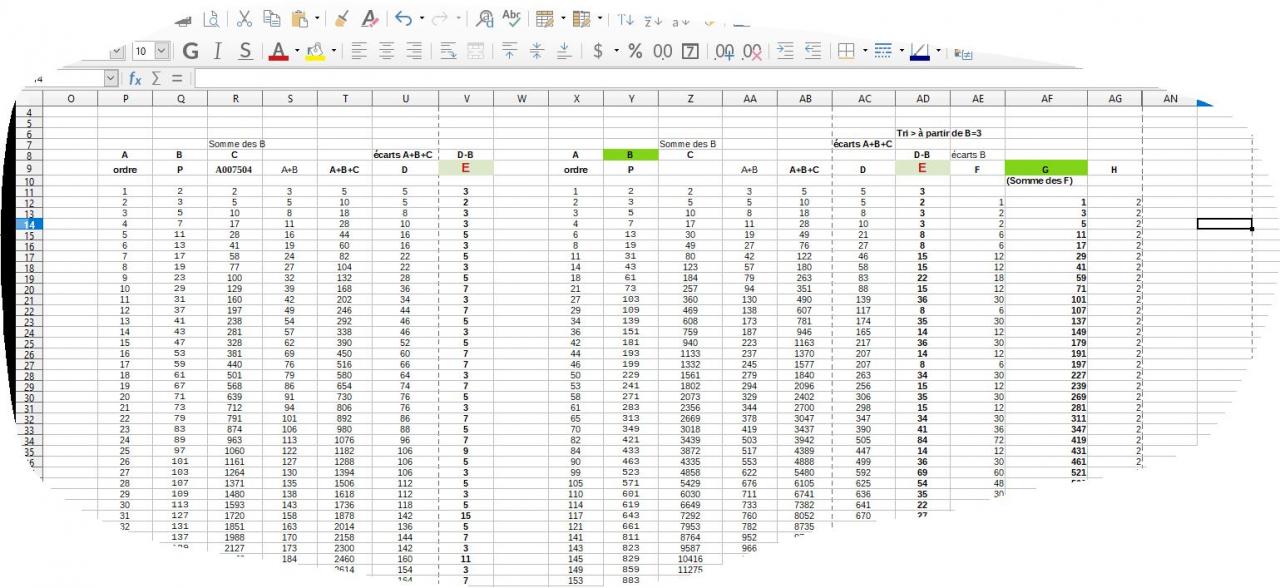Open the font size 10 dropdown

point(162,50)
